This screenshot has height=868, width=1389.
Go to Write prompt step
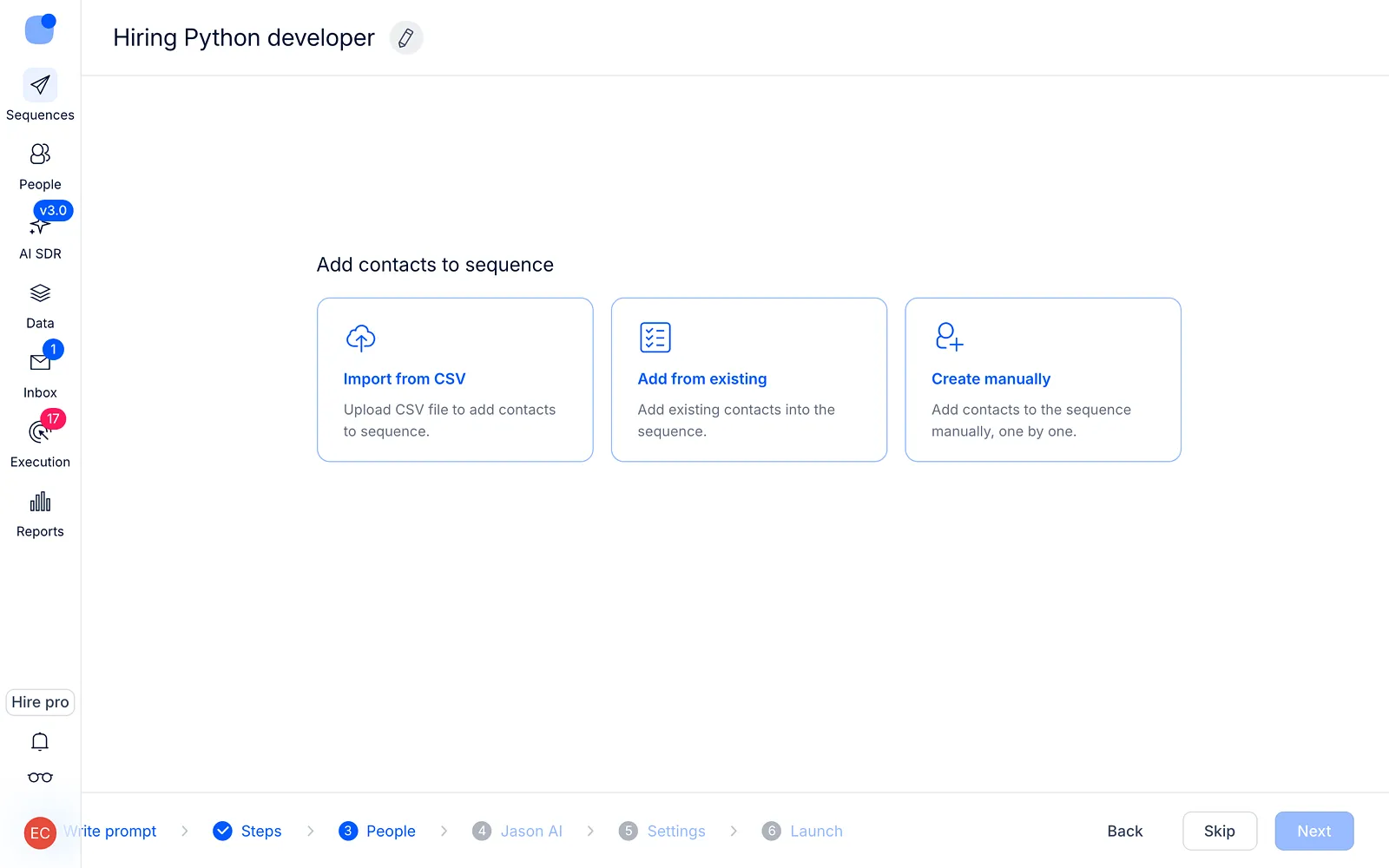(x=109, y=831)
